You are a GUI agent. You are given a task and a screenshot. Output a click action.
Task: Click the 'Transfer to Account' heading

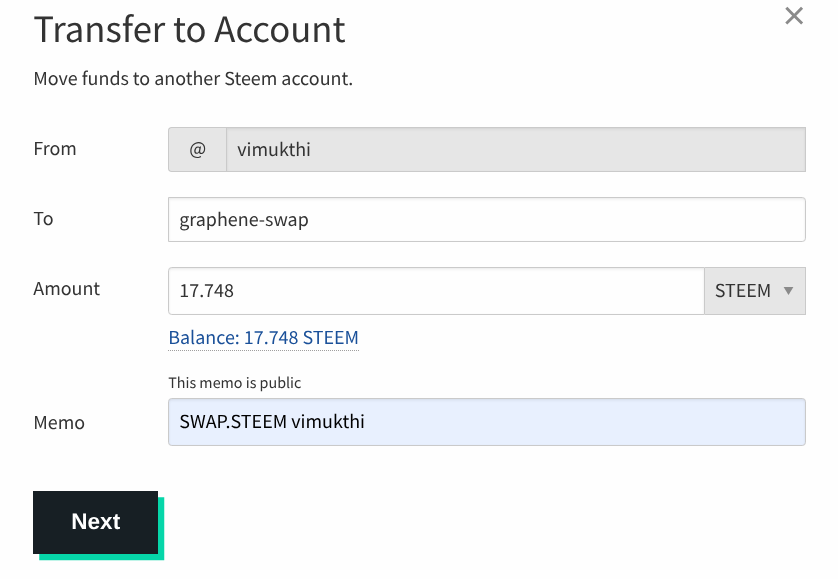[190, 30]
